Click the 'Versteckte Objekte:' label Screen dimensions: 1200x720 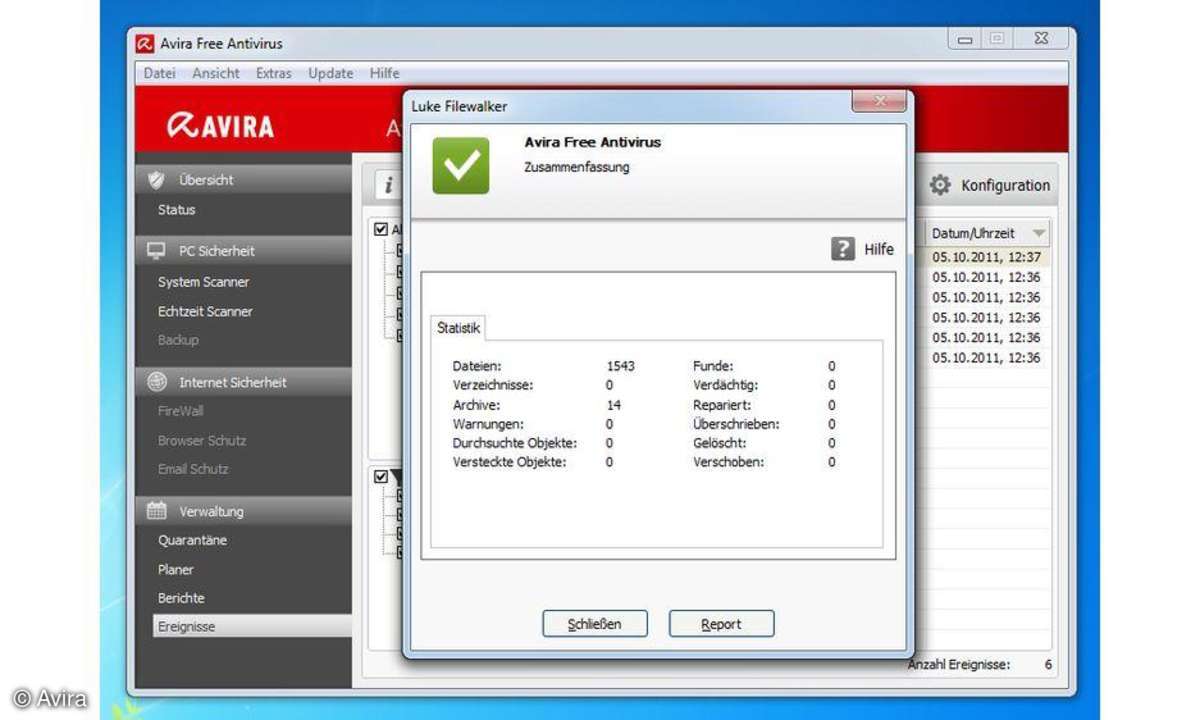pos(509,462)
